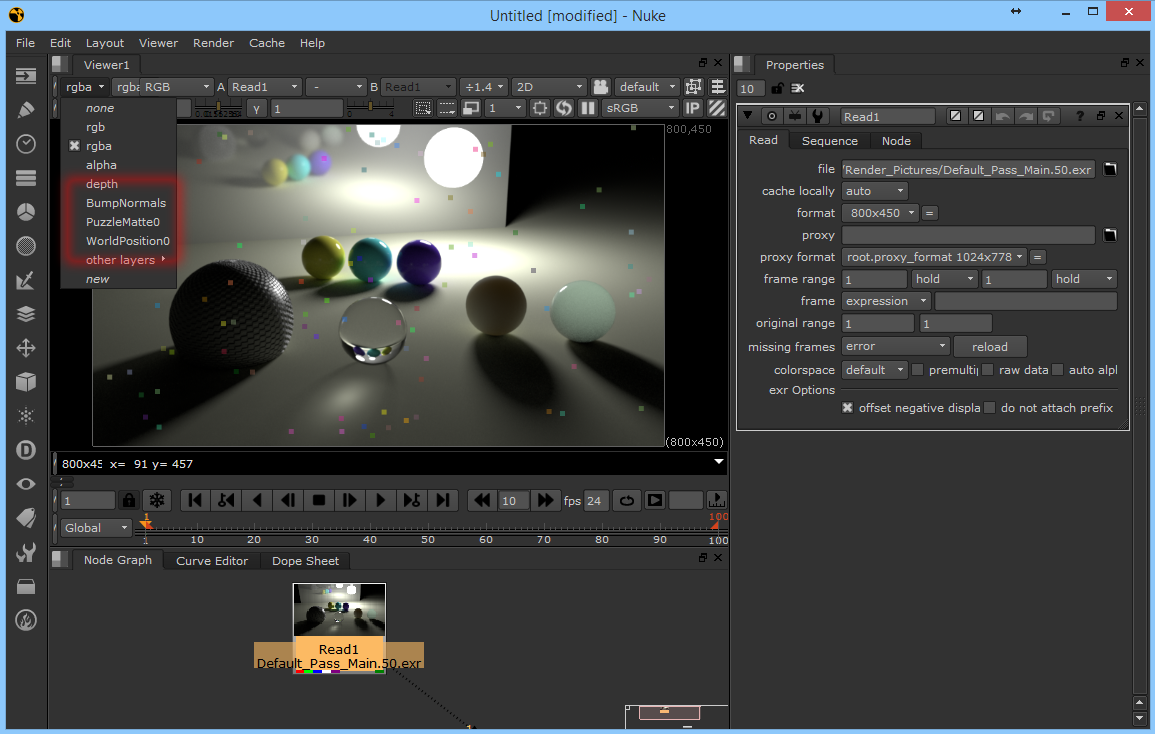Toggle the clipping warning striped button

717,108
